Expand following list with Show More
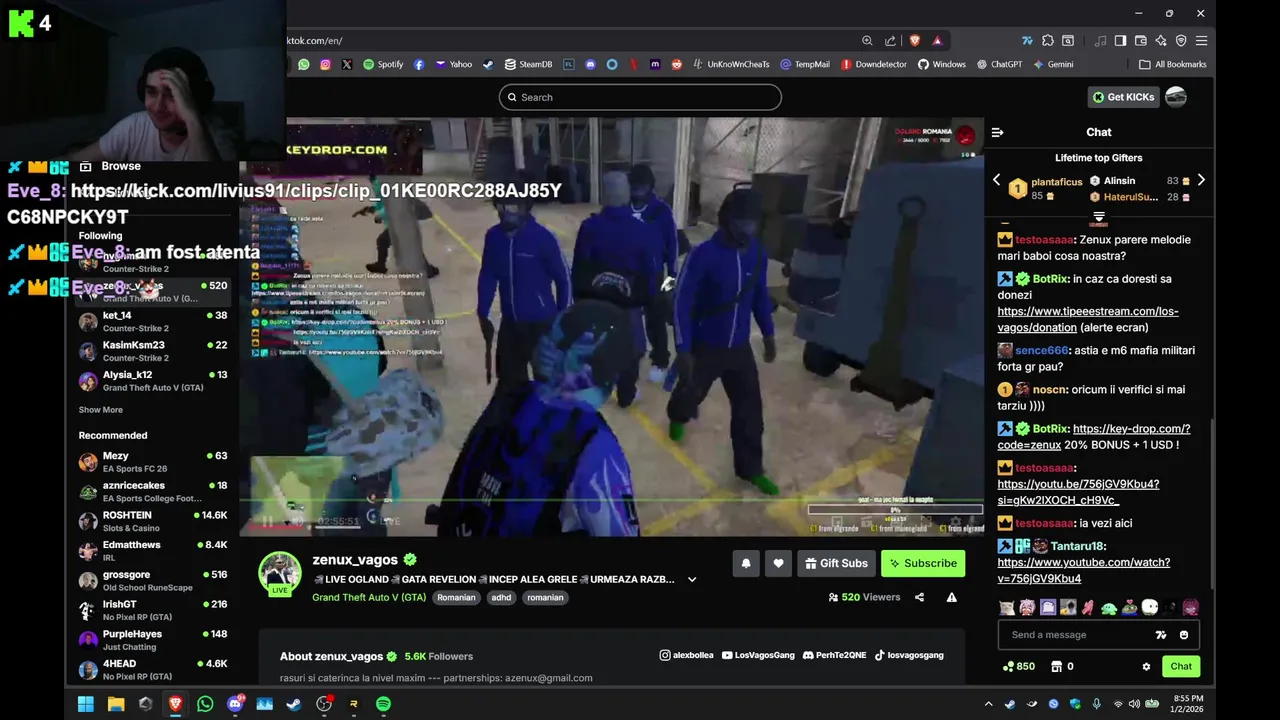1280x720 pixels. 101,410
